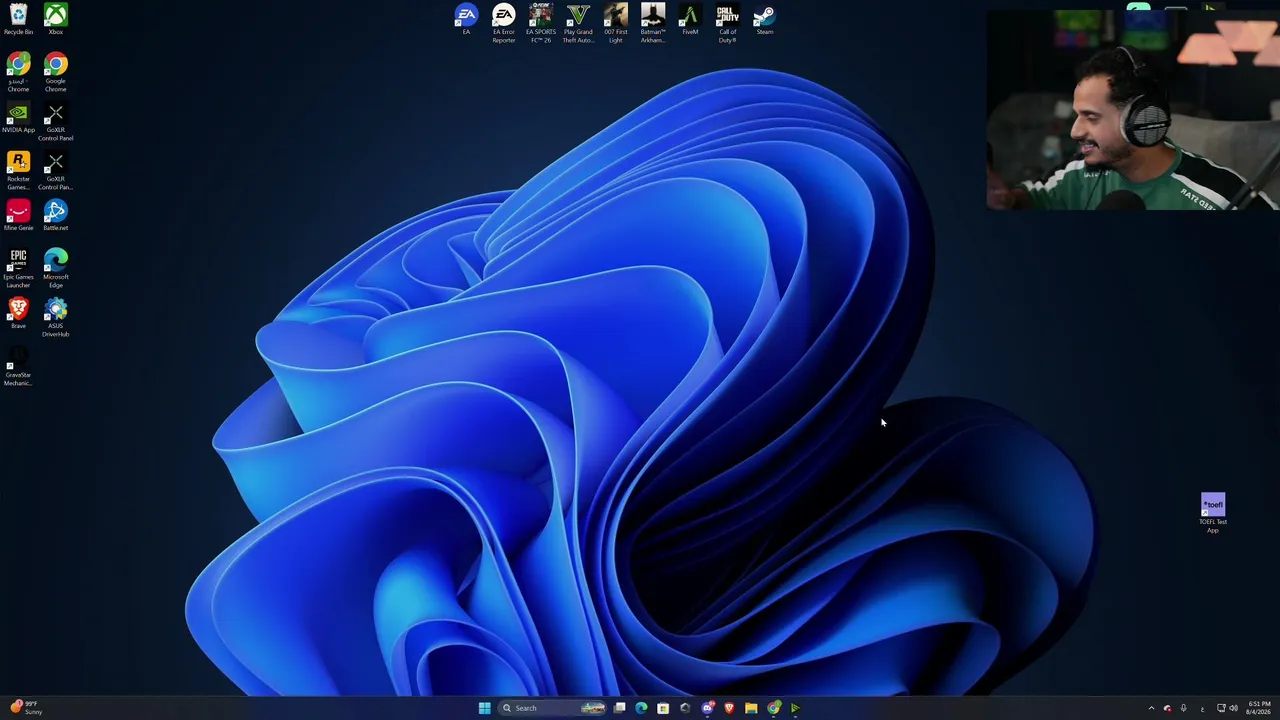Select the EA Error Reporter shortcut

504,24
